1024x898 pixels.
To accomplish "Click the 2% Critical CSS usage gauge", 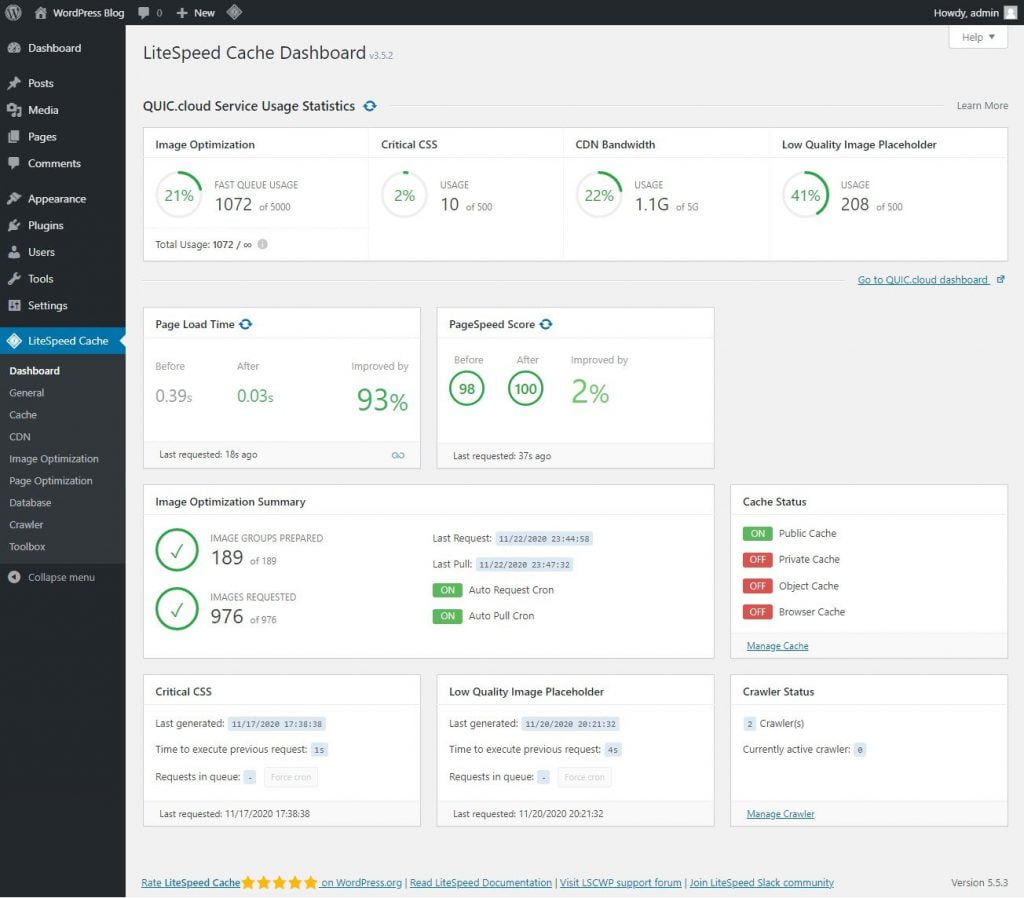I will [x=404, y=195].
